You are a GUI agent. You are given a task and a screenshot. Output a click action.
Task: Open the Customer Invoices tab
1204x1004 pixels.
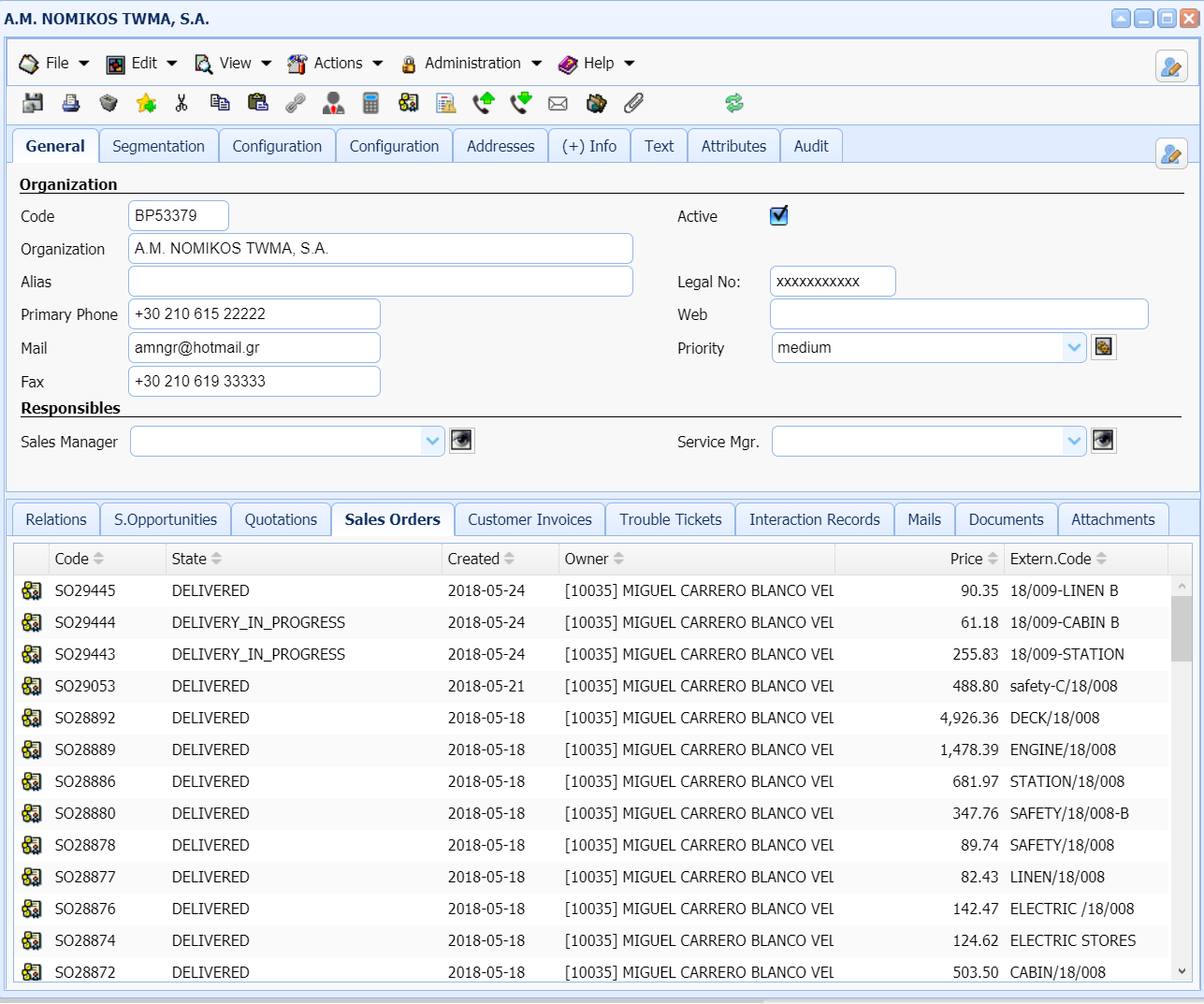(x=529, y=519)
